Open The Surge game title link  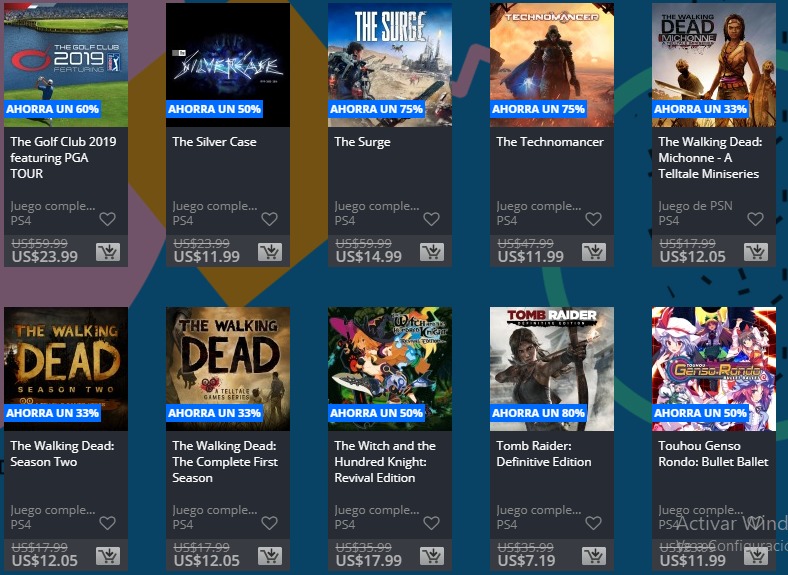[x=362, y=142]
